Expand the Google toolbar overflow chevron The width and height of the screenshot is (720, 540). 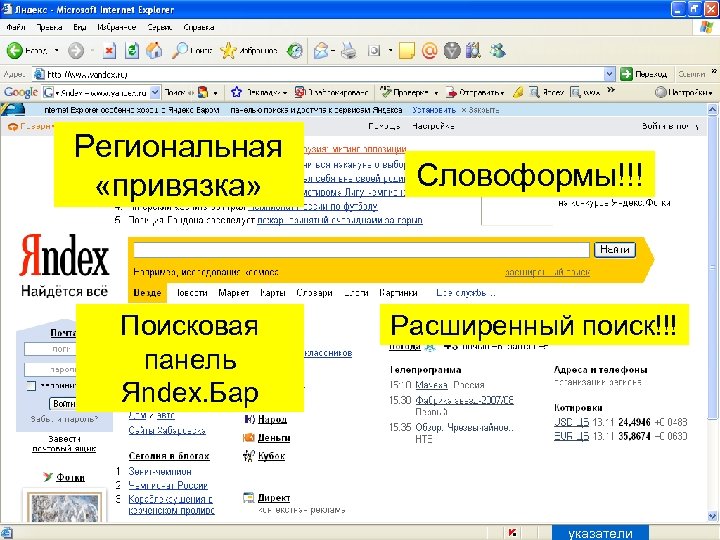pos(611,90)
